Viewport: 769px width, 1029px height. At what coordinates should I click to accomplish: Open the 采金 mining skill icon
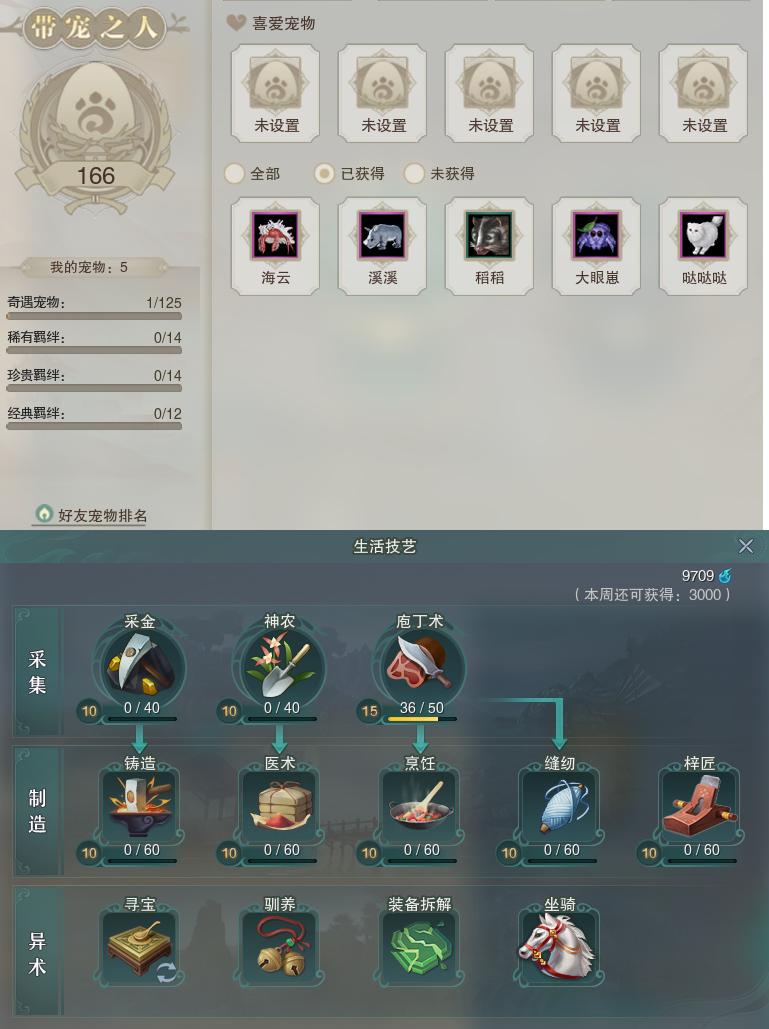coord(140,667)
